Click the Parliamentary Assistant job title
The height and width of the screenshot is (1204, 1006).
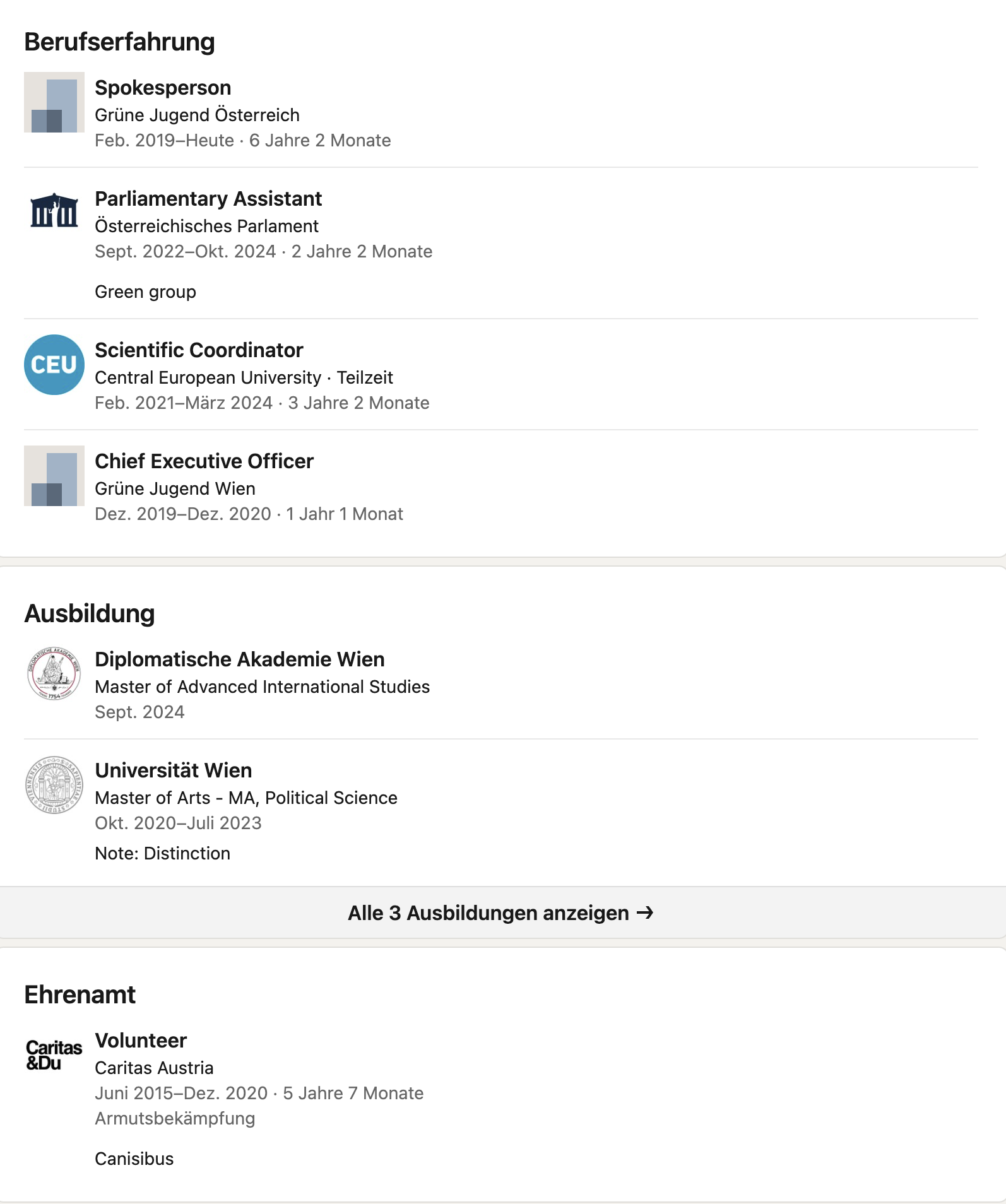(208, 199)
